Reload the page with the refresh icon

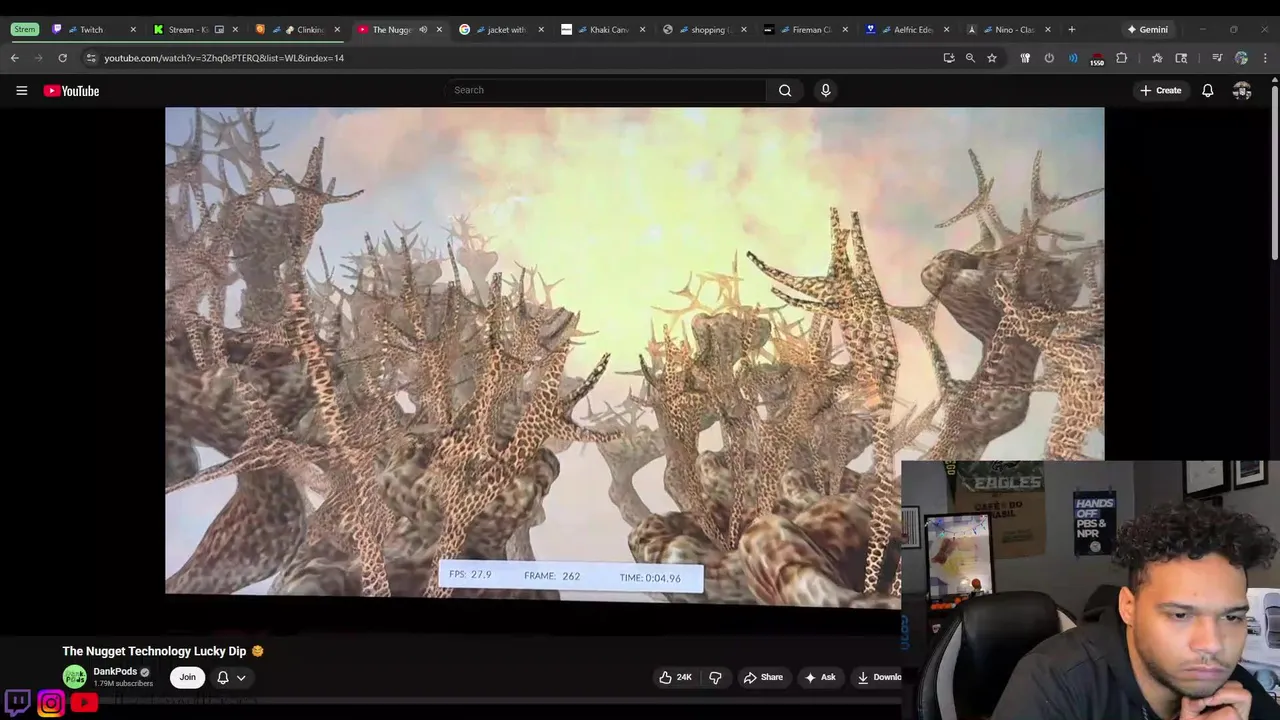pyautogui.click(x=62, y=58)
